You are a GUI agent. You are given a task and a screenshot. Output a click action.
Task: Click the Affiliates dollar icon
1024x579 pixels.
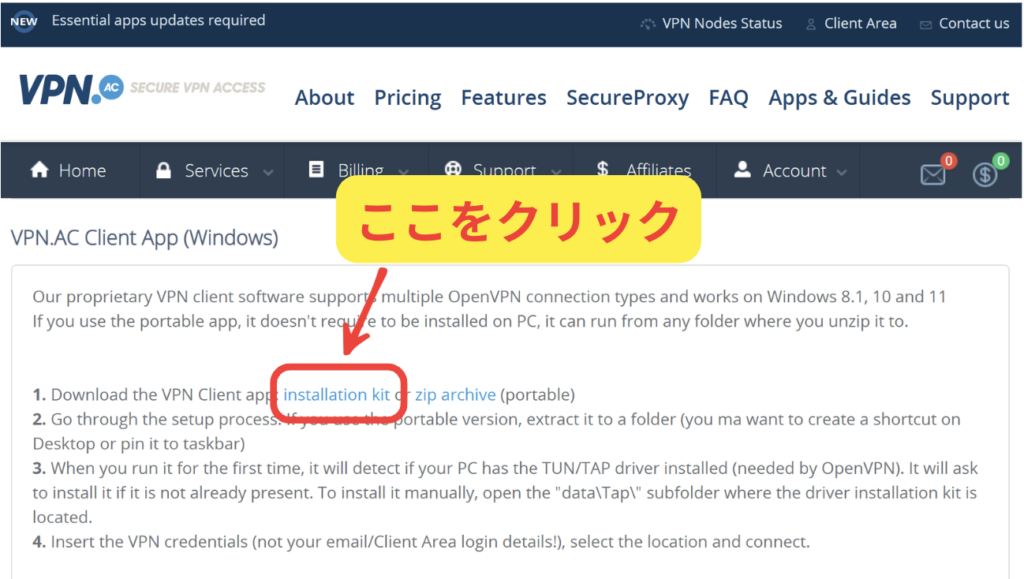[x=602, y=168]
